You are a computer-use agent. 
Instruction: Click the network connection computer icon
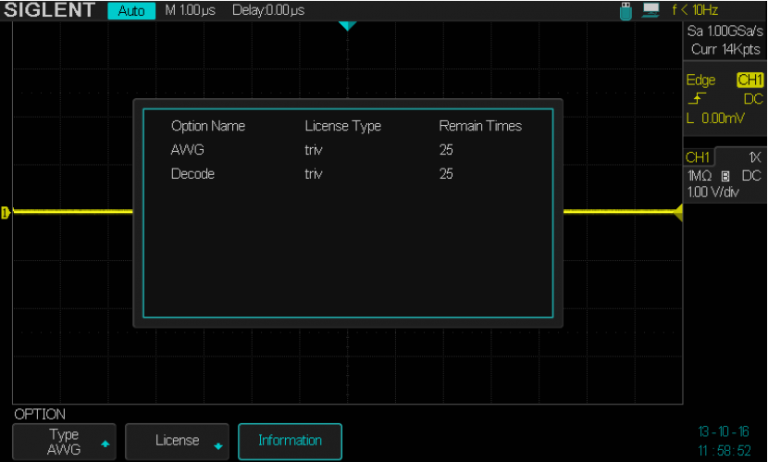(651, 10)
